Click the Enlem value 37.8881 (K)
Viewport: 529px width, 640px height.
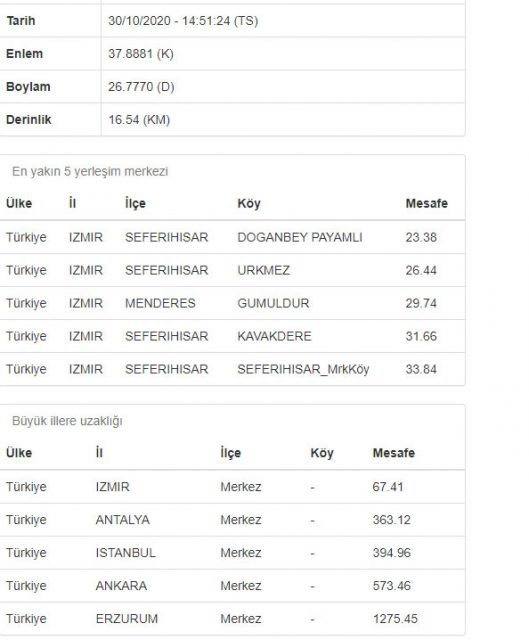point(141,54)
